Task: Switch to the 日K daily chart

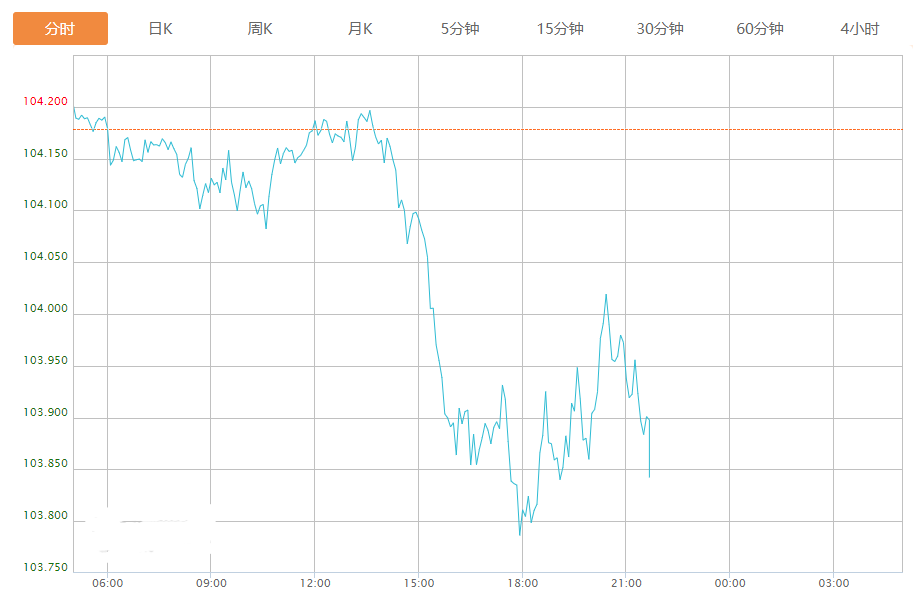Action: click(160, 29)
